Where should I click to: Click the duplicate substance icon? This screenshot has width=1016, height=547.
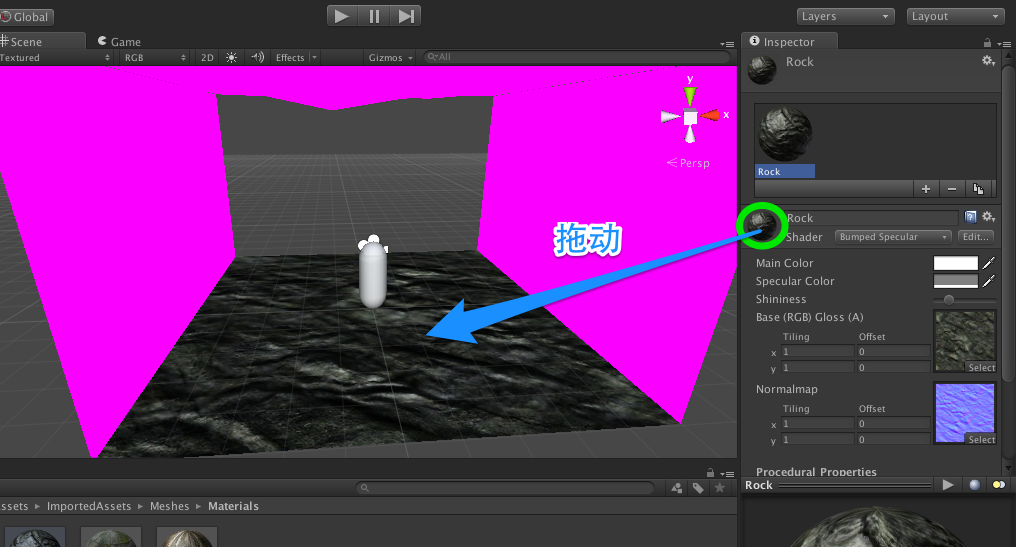click(x=978, y=189)
